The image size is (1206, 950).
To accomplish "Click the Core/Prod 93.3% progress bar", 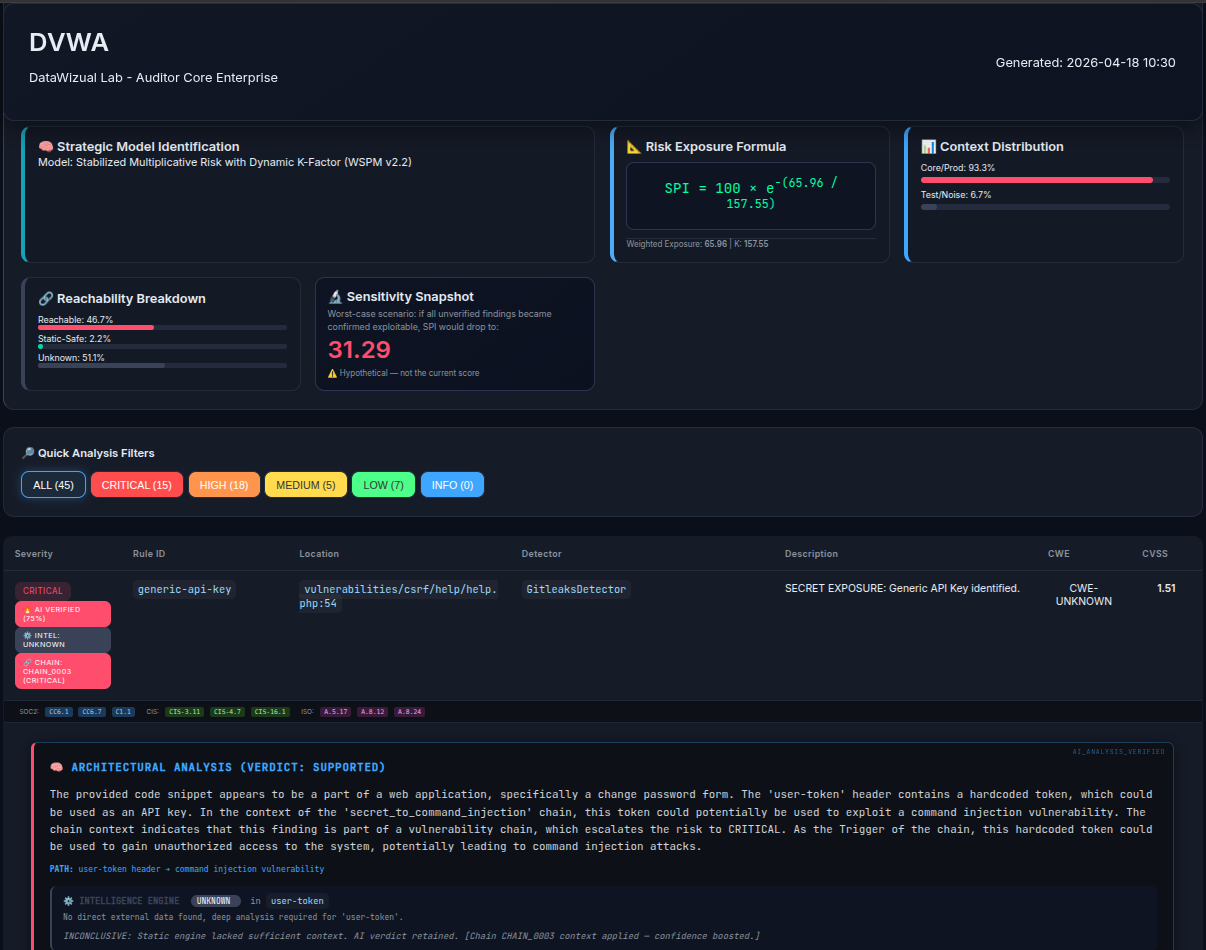I will 1045,180.
